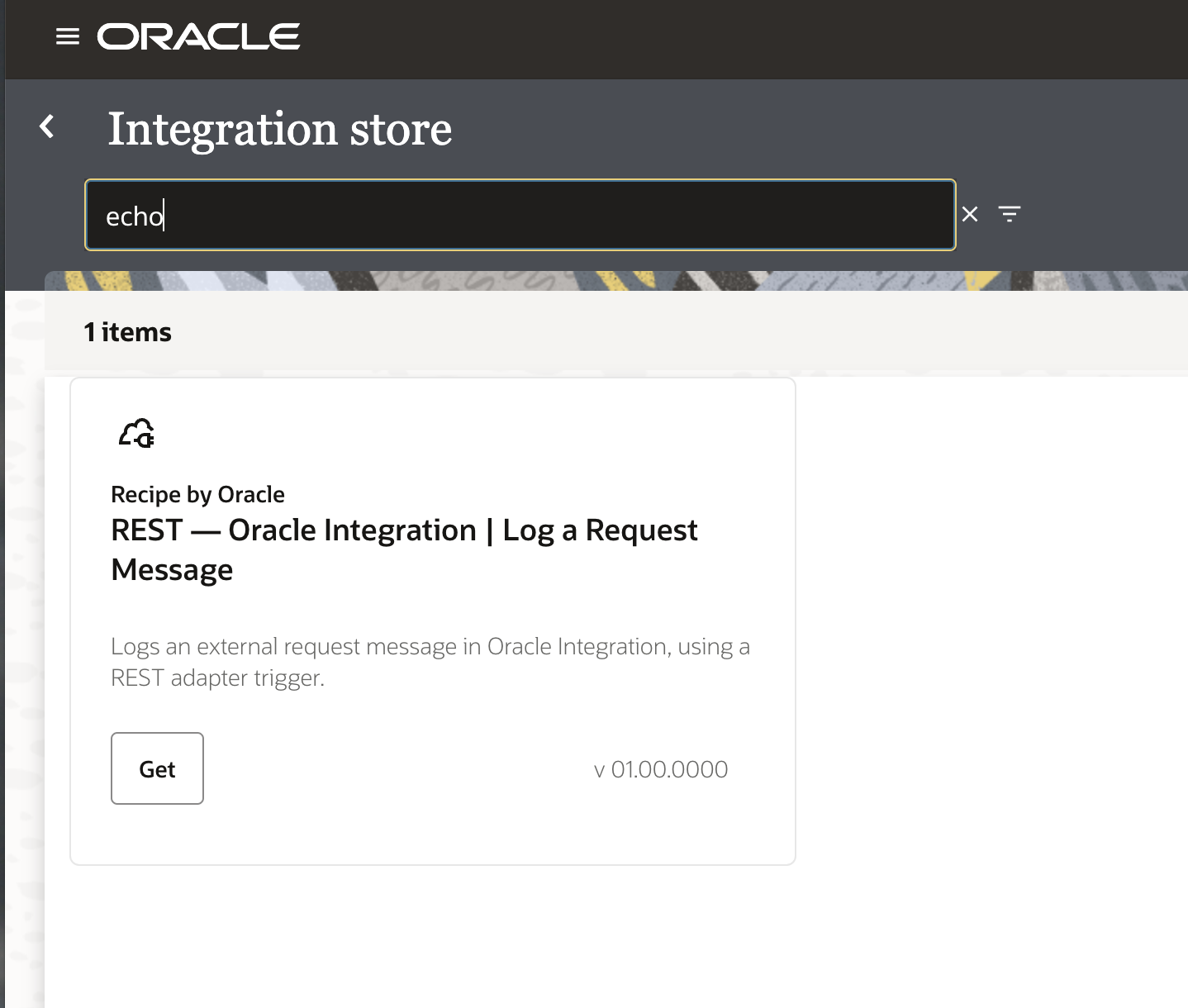This screenshot has height=1008, width=1188.
Task: Click the empty dark header bar right of the Oracle logo
Action: point(744,38)
